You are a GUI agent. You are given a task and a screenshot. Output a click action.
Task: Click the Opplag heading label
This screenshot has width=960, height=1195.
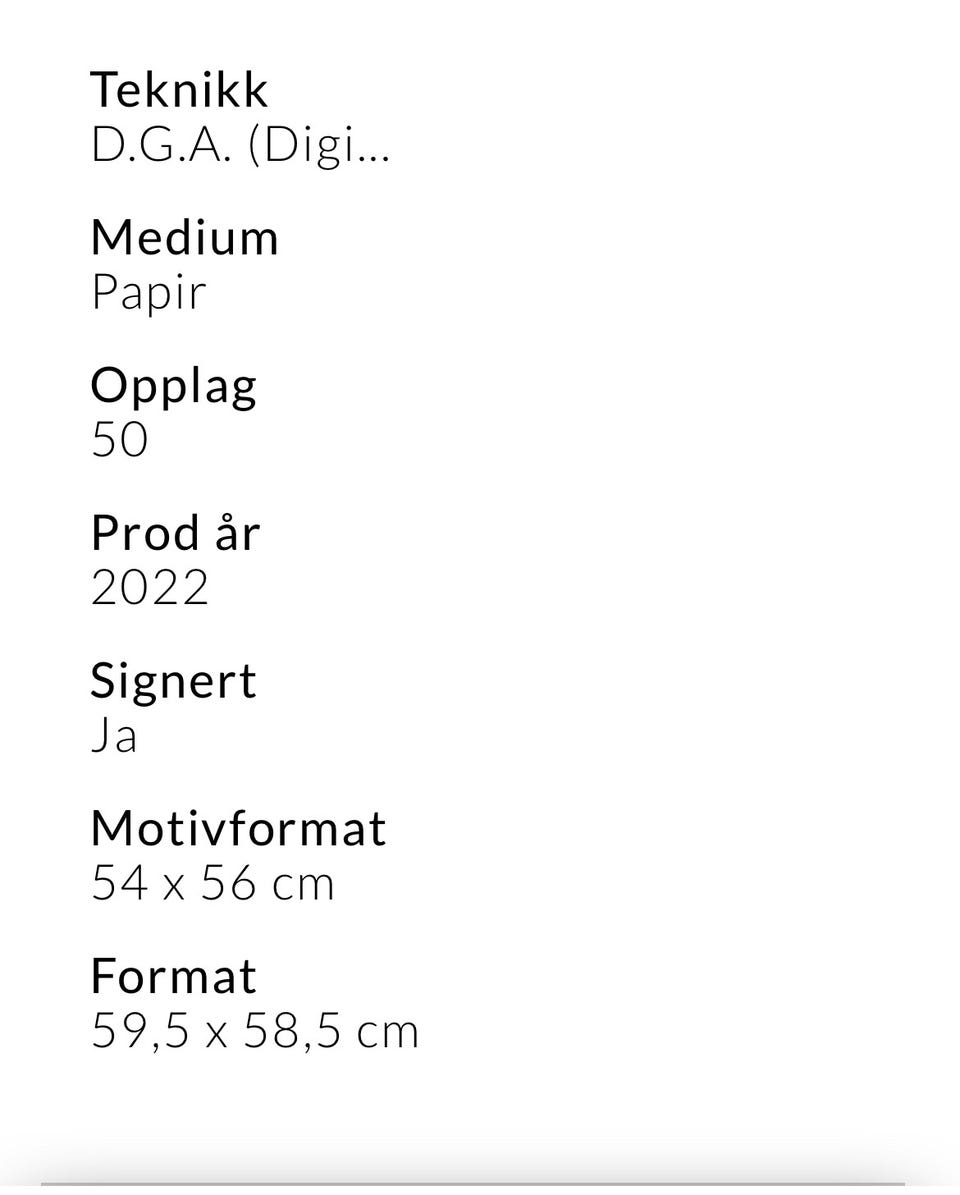coord(174,386)
